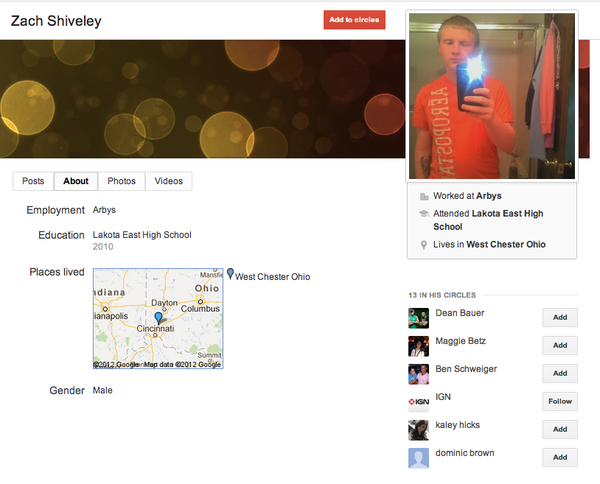Open Ben Schweiger's avatar

(x=418, y=374)
